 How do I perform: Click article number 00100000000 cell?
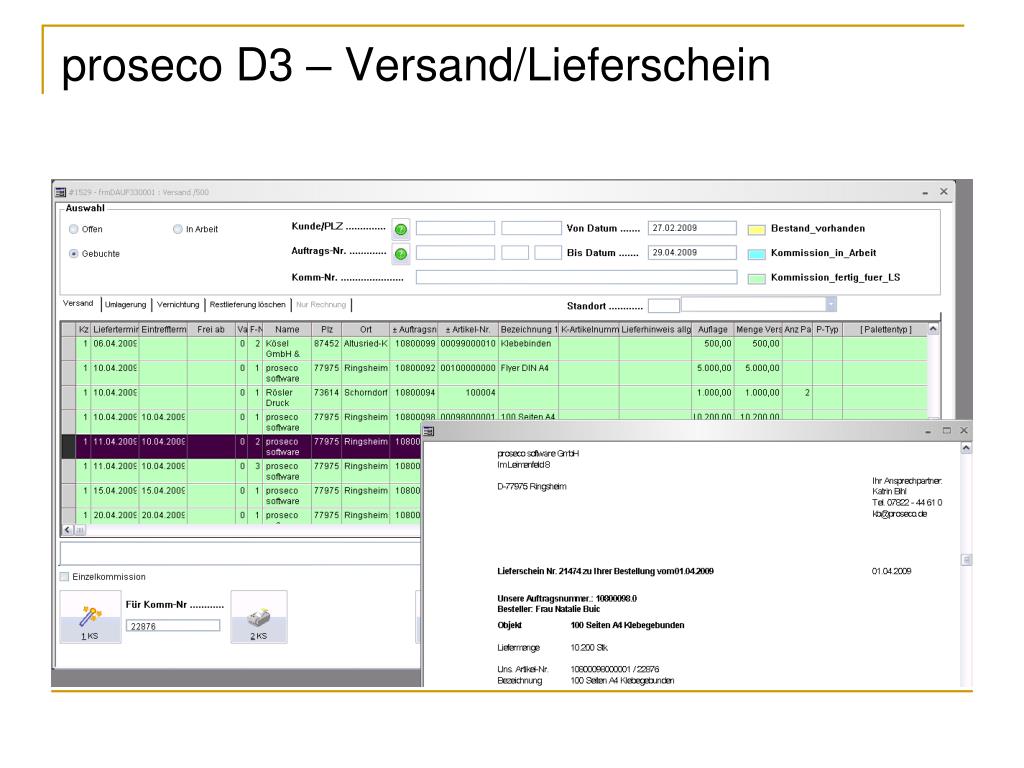coord(468,374)
